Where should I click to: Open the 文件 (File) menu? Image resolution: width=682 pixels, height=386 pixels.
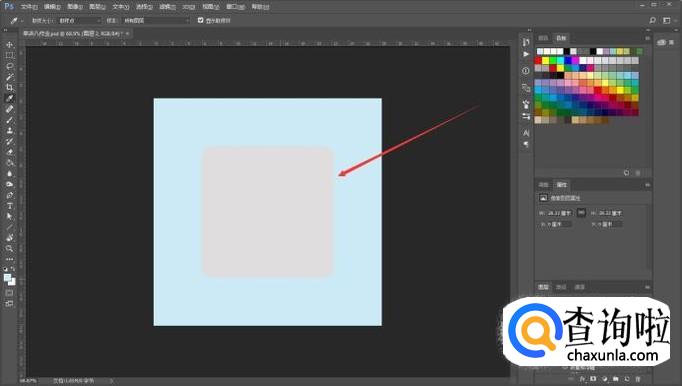point(29,7)
